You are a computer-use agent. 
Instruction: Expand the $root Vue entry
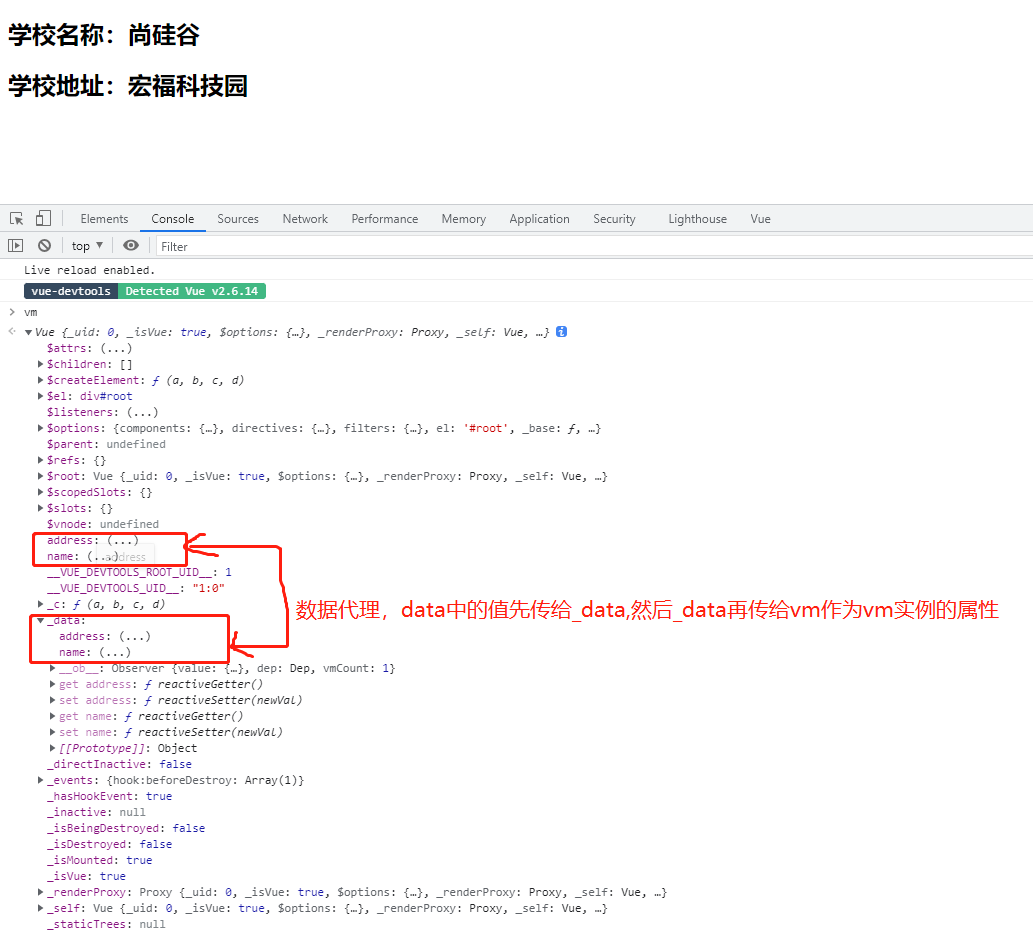coord(40,476)
